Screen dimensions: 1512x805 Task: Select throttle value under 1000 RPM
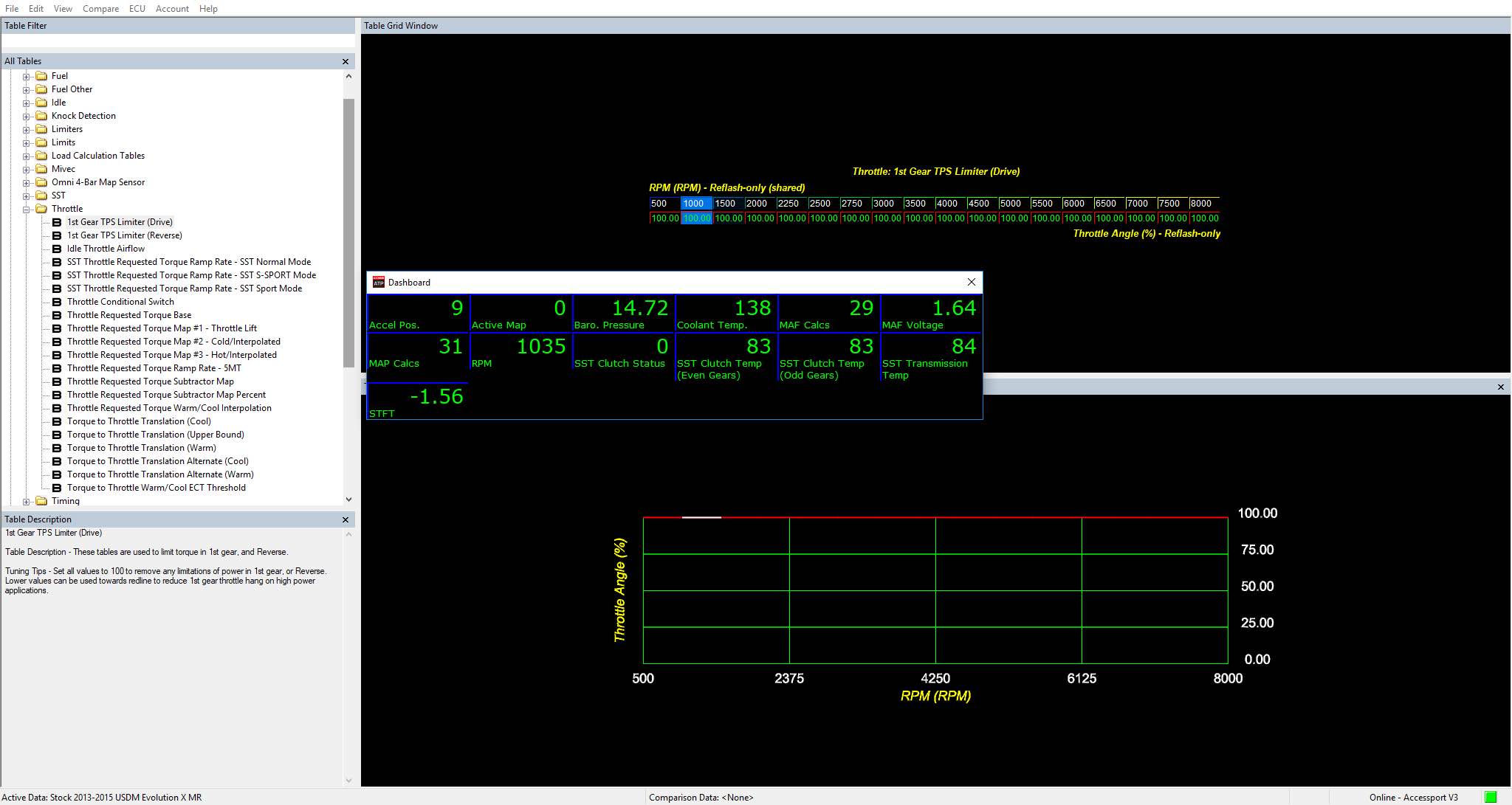click(696, 218)
